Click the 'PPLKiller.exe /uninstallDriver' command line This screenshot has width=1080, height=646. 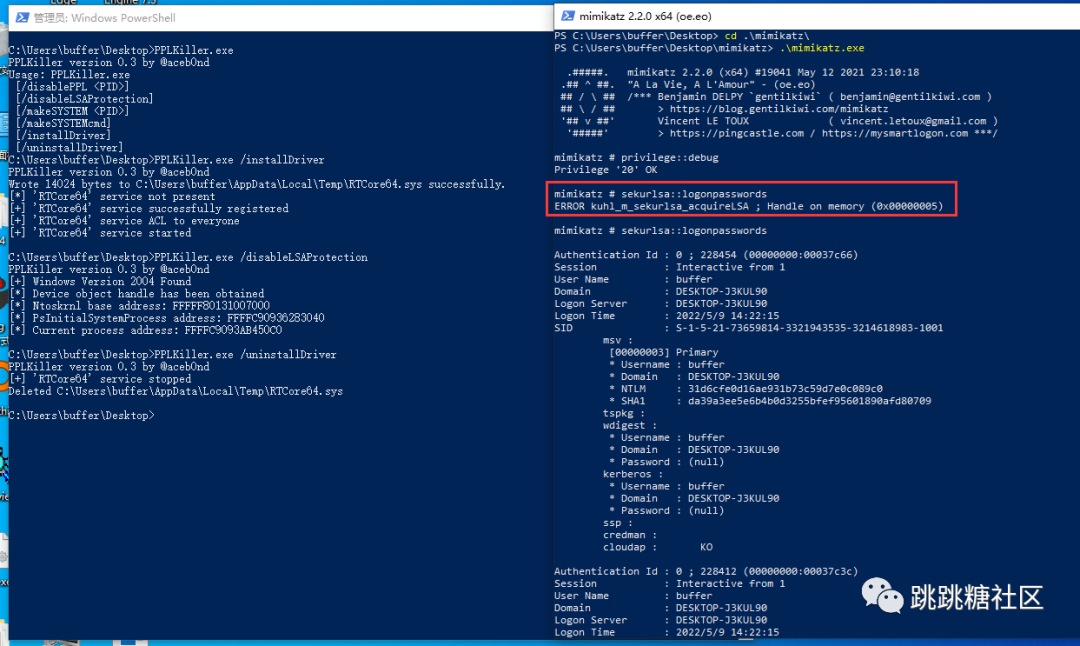(172, 355)
